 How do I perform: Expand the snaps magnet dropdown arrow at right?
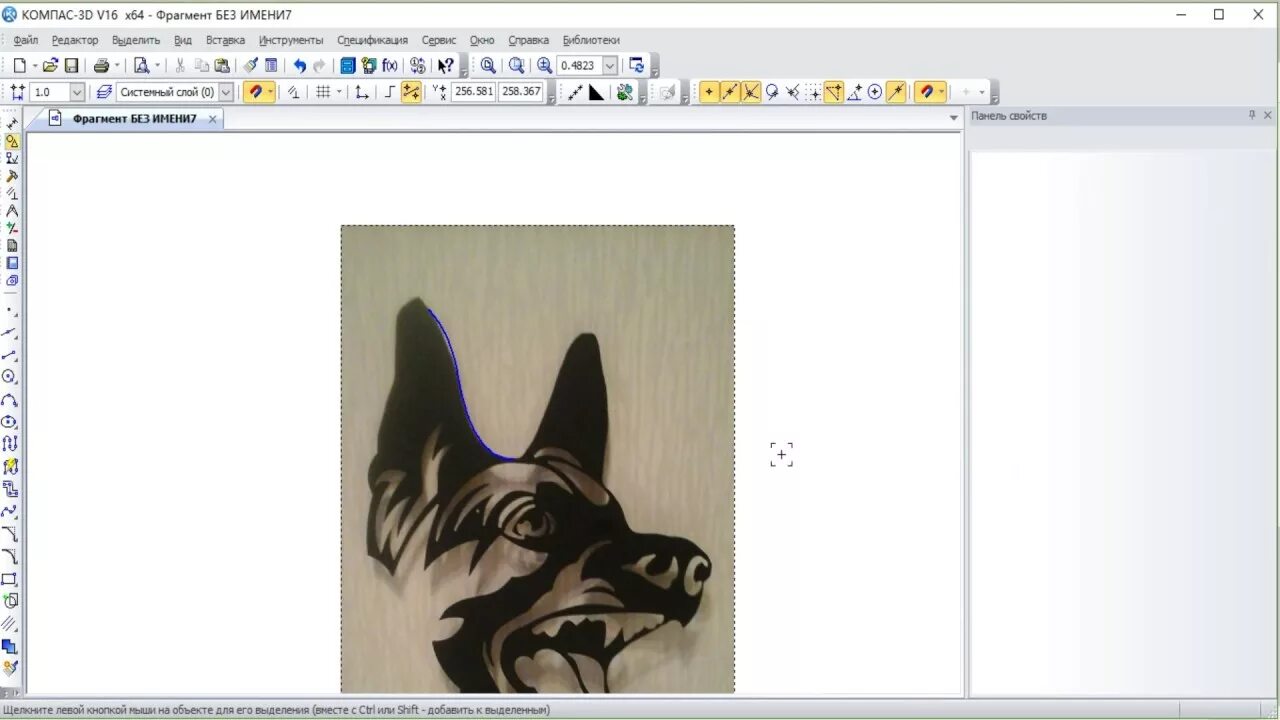(942, 92)
